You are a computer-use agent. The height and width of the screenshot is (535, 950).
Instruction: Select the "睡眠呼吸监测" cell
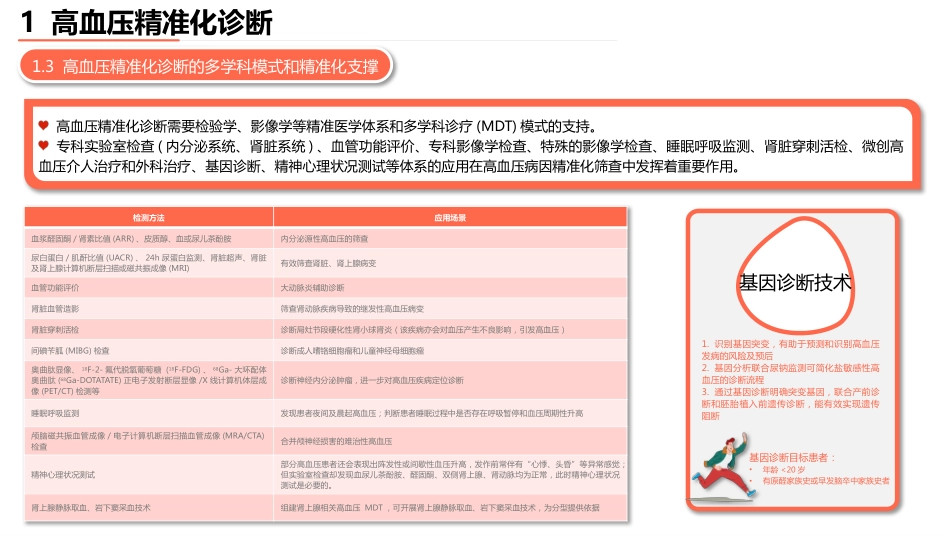click(148, 413)
